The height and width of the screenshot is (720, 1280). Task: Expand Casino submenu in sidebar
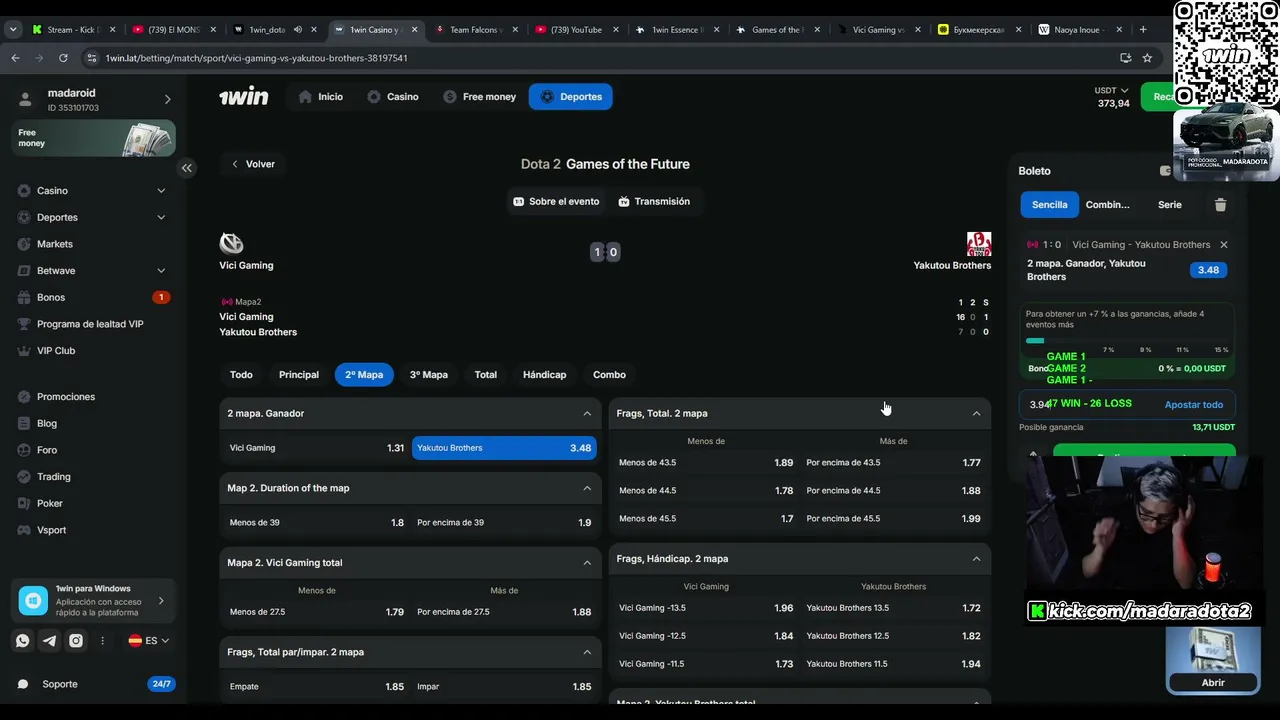click(x=161, y=191)
